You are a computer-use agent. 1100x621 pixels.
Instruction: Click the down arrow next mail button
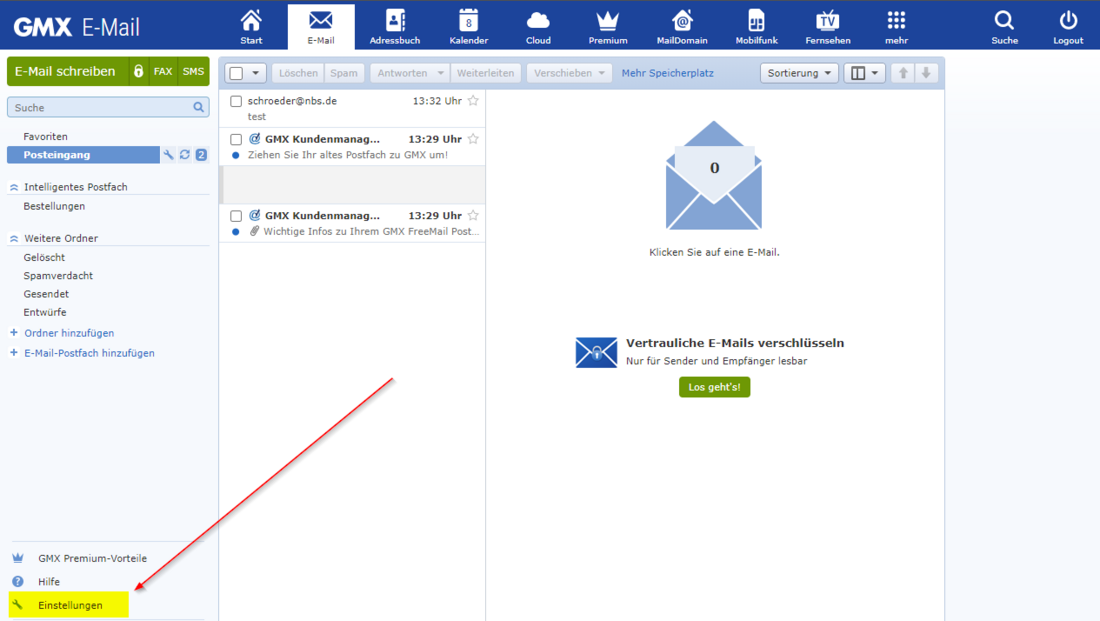pyautogui.click(x=926, y=73)
